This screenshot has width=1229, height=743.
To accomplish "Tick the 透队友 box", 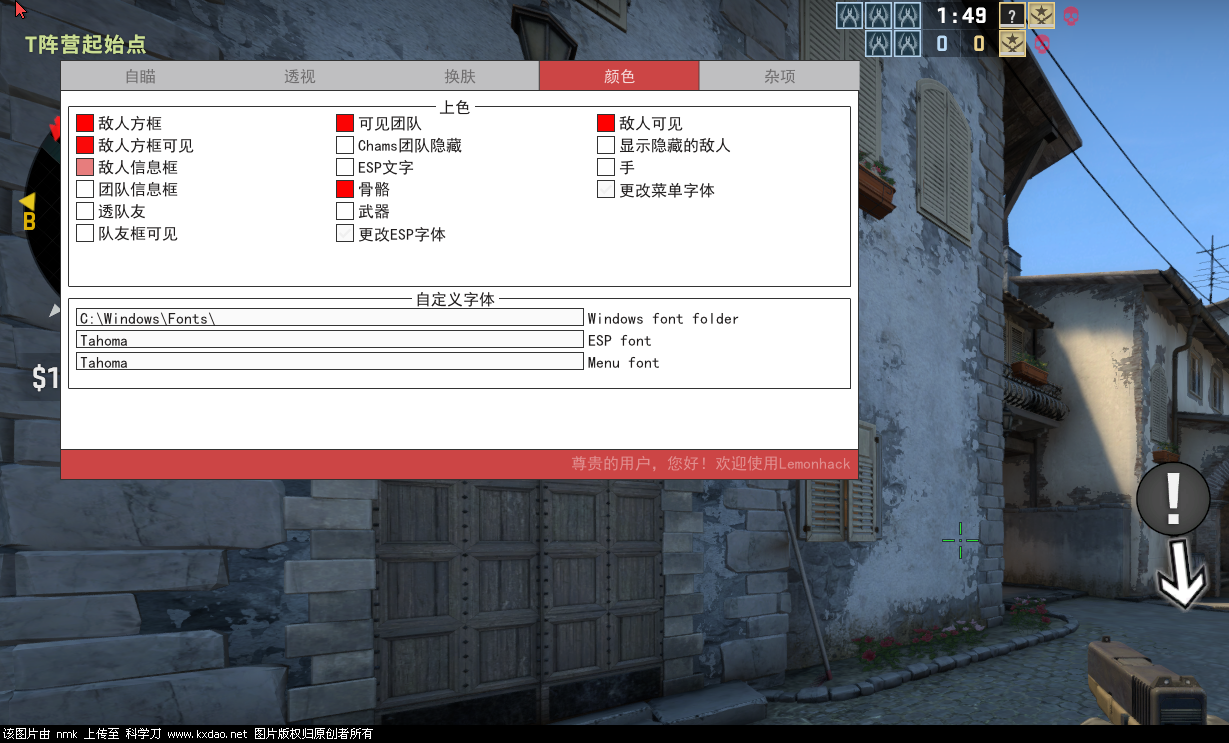I will tap(85, 211).
